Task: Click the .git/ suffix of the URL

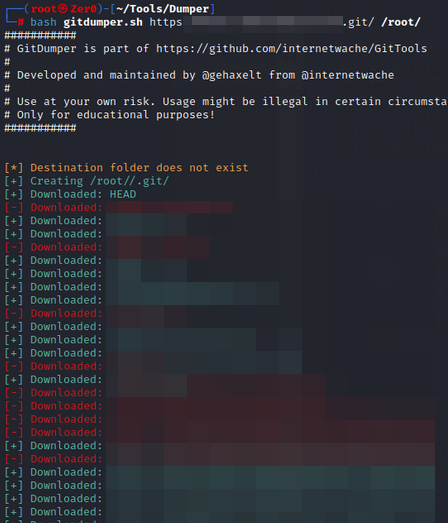Action: pos(358,22)
